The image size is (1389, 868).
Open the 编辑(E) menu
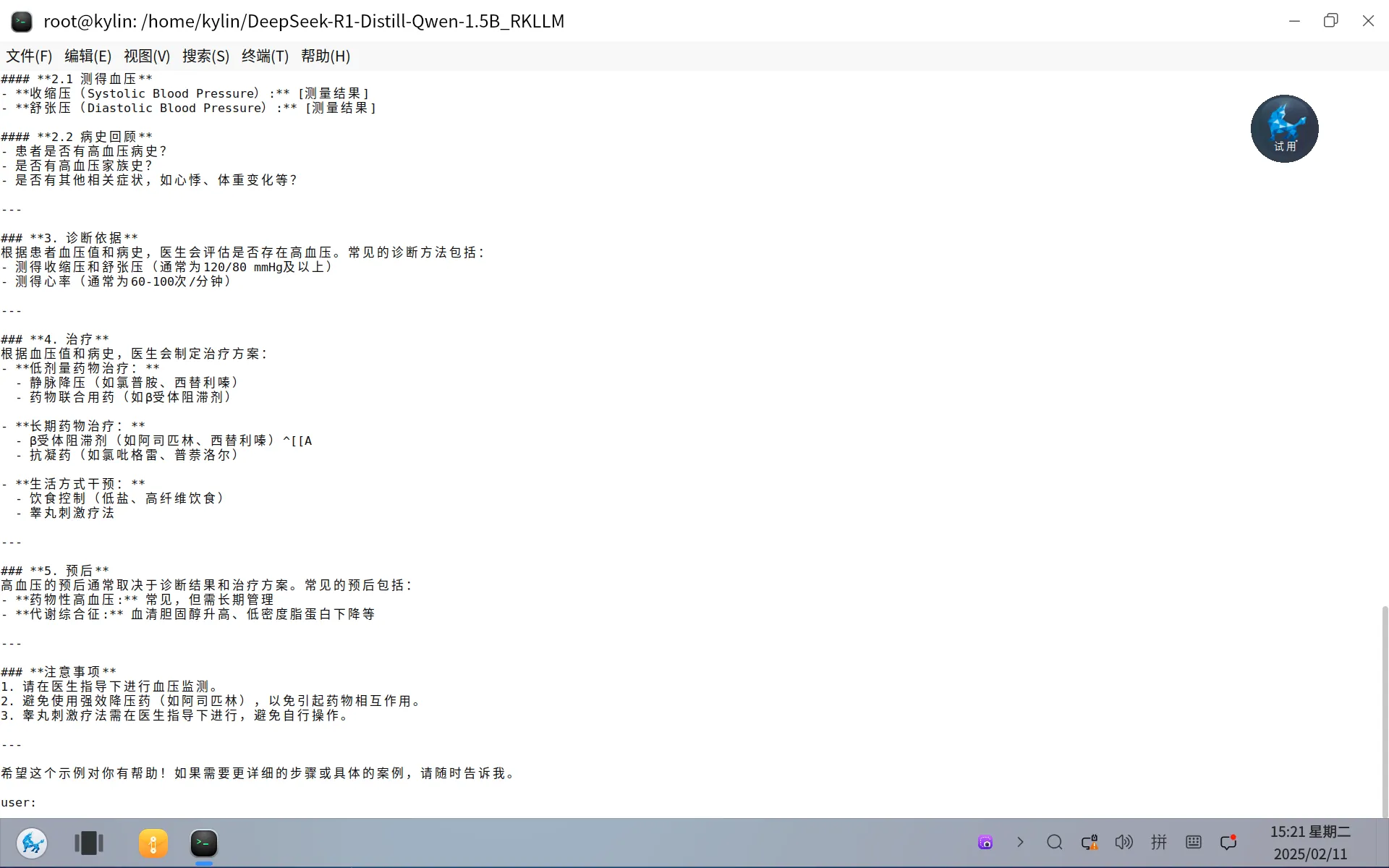[x=88, y=56]
